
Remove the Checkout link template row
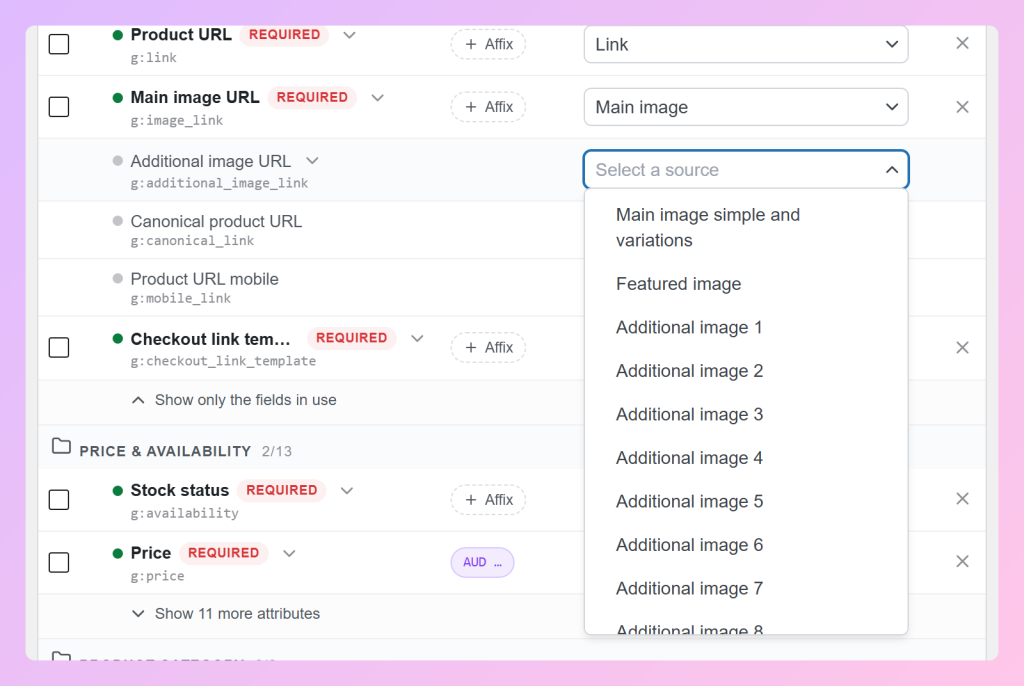coord(962,348)
